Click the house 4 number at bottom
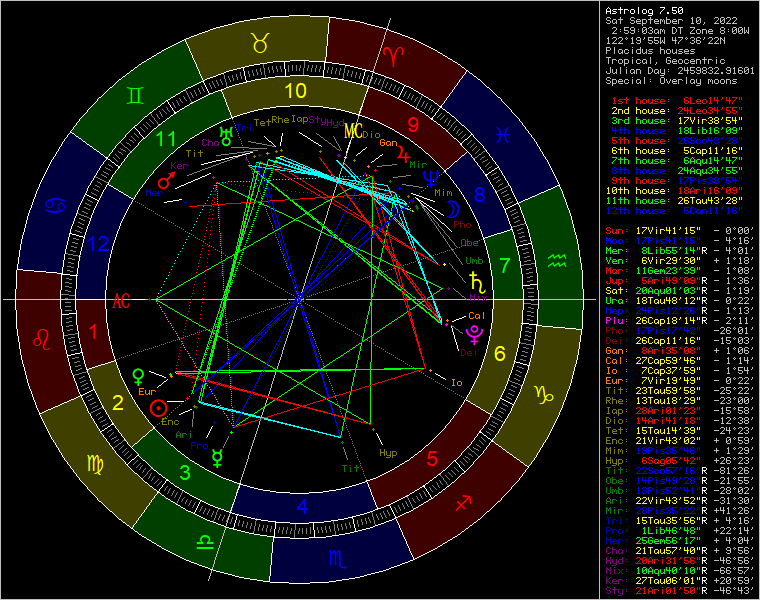The height and width of the screenshot is (600, 760). click(302, 506)
